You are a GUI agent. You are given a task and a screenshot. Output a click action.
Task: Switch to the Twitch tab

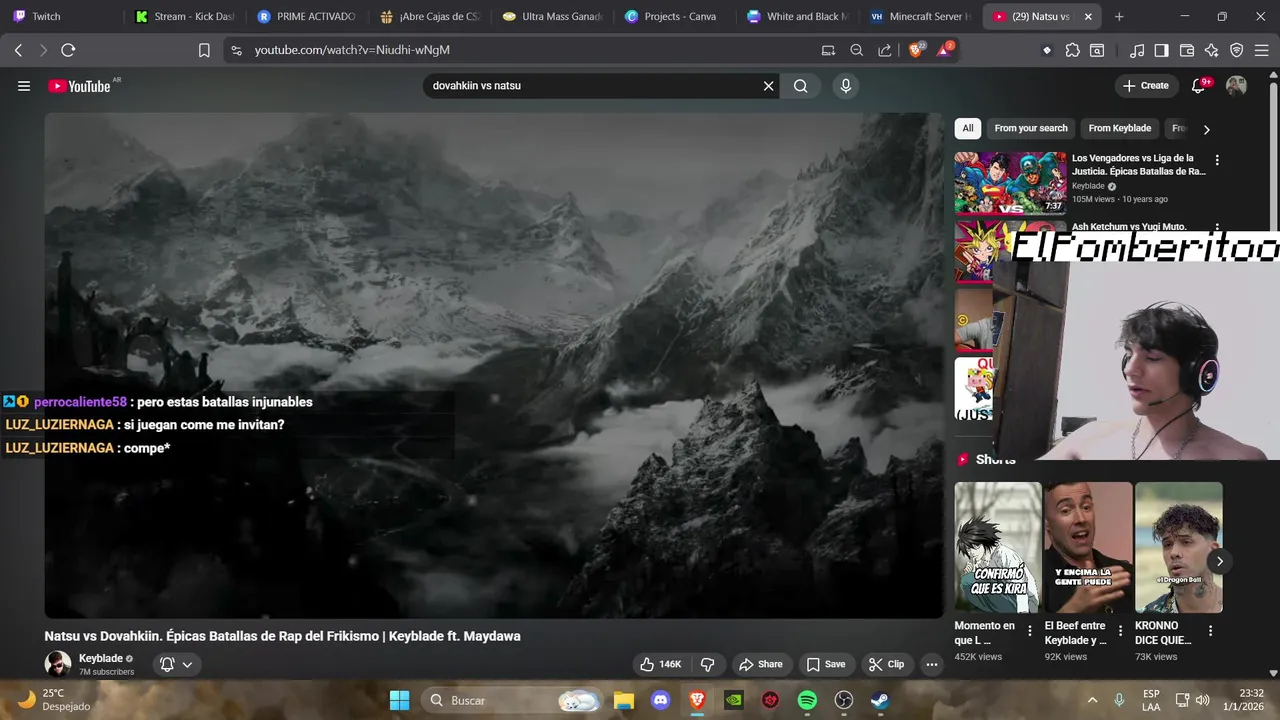60,16
